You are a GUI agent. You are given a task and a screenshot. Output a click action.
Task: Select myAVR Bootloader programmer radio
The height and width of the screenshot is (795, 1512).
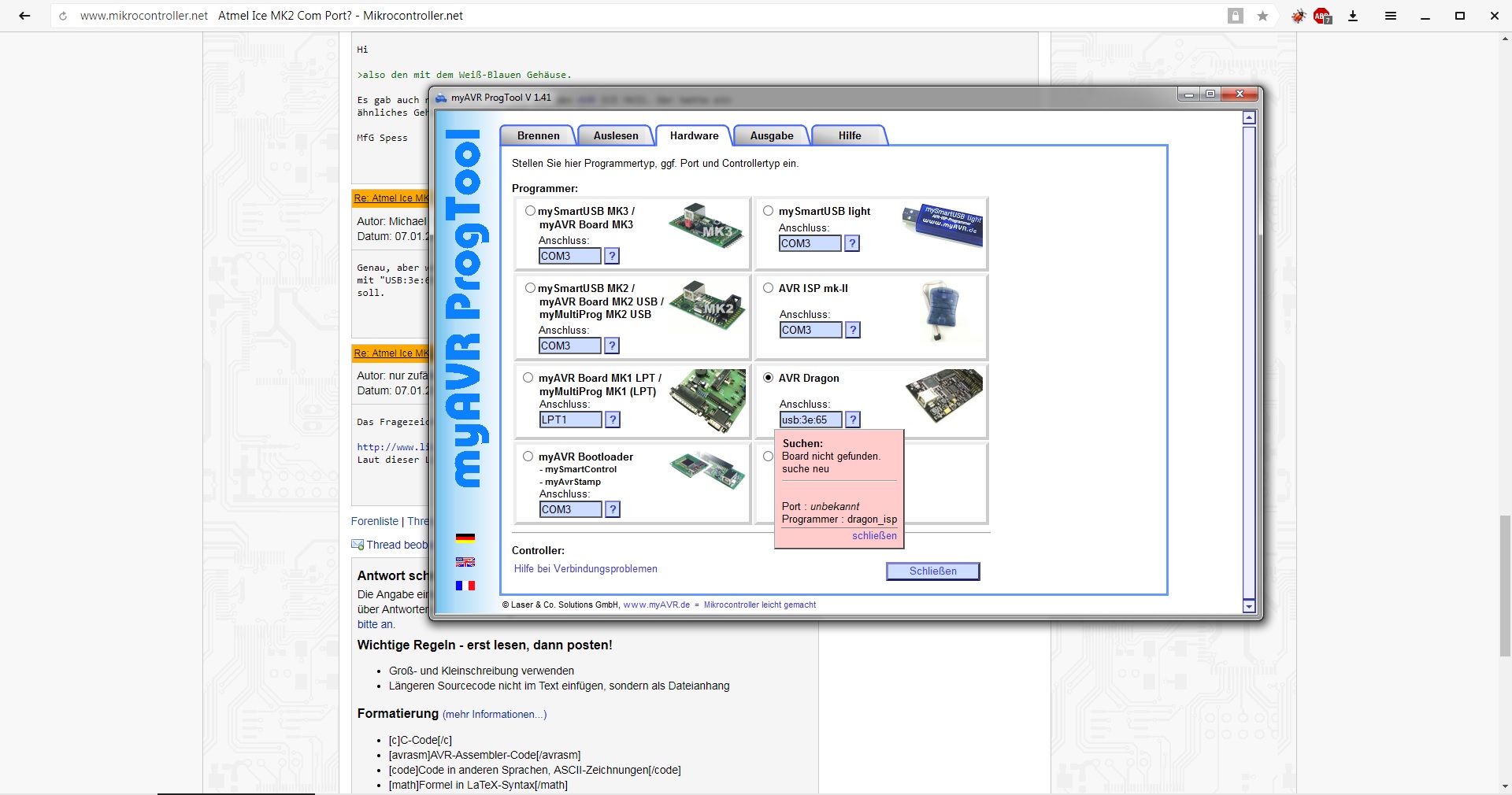point(528,457)
